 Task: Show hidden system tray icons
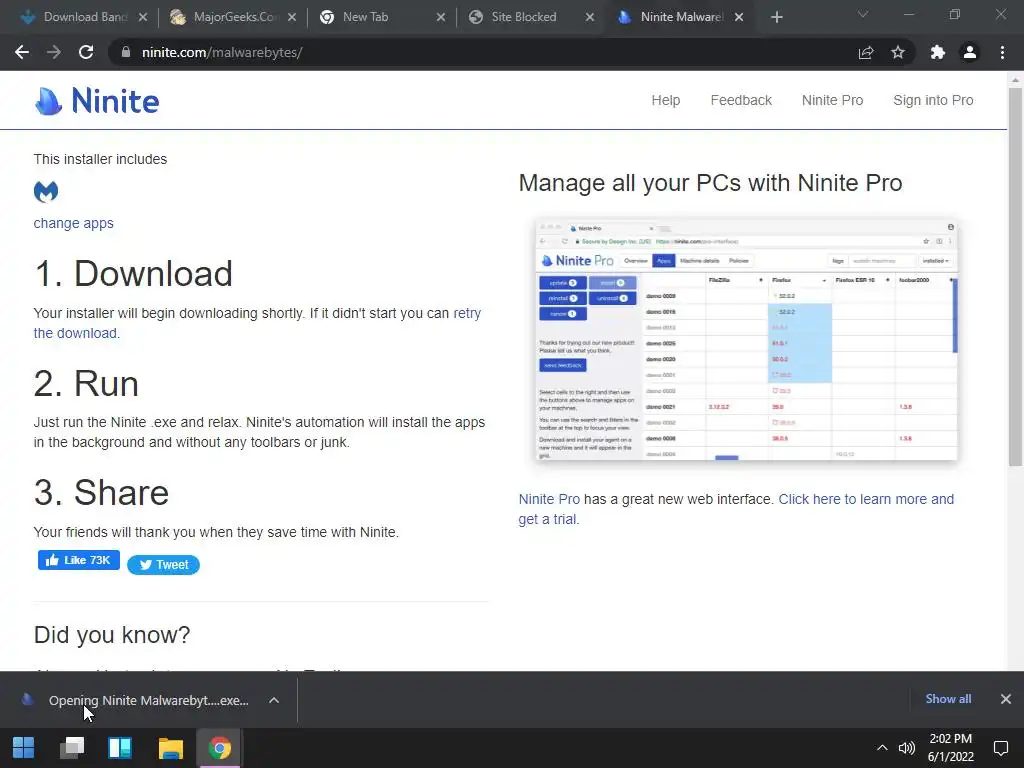click(882, 748)
